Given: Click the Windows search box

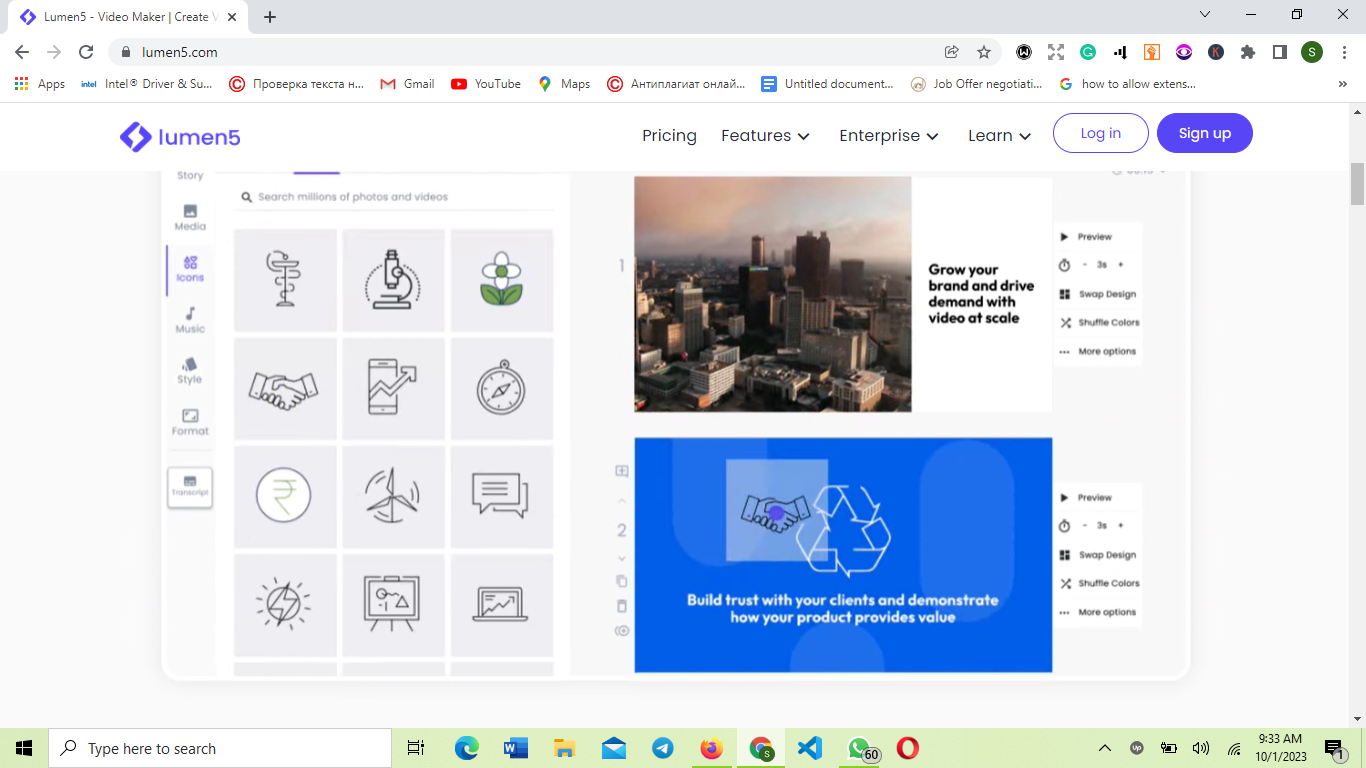Looking at the screenshot, I should 220,748.
